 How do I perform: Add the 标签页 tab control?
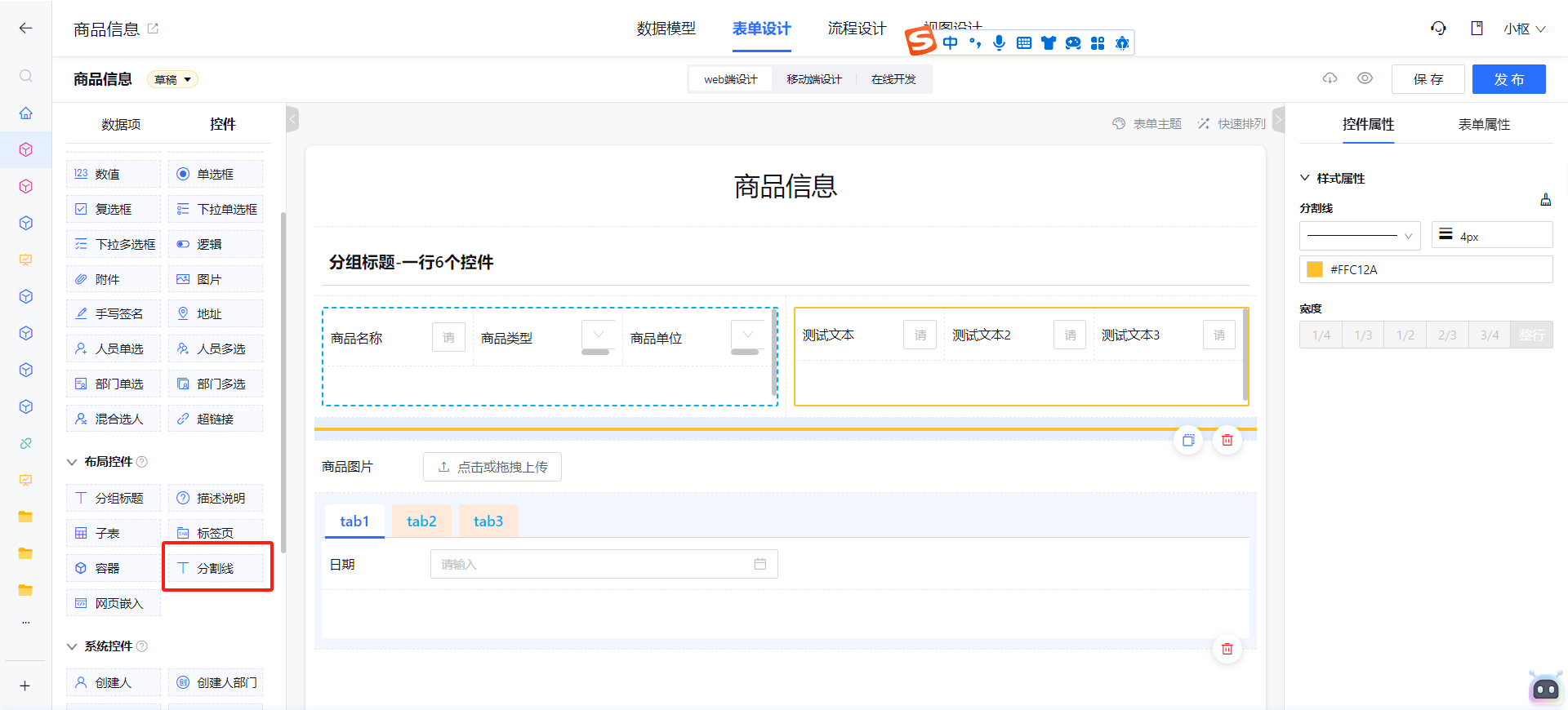[x=216, y=533]
